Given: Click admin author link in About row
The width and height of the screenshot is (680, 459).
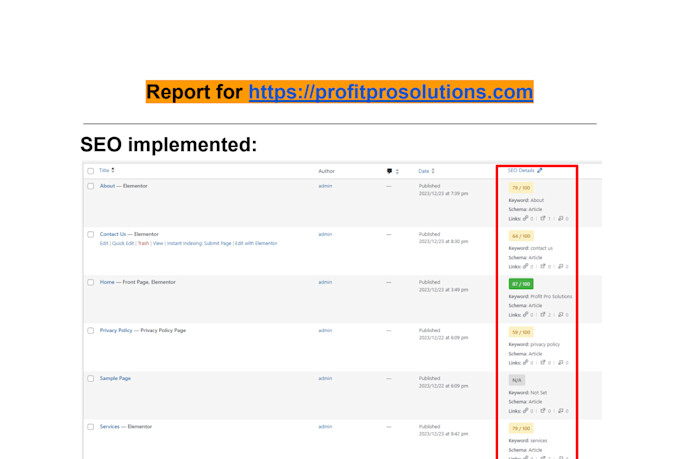Looking at the screenshot, I should click(x=325, y=186).
